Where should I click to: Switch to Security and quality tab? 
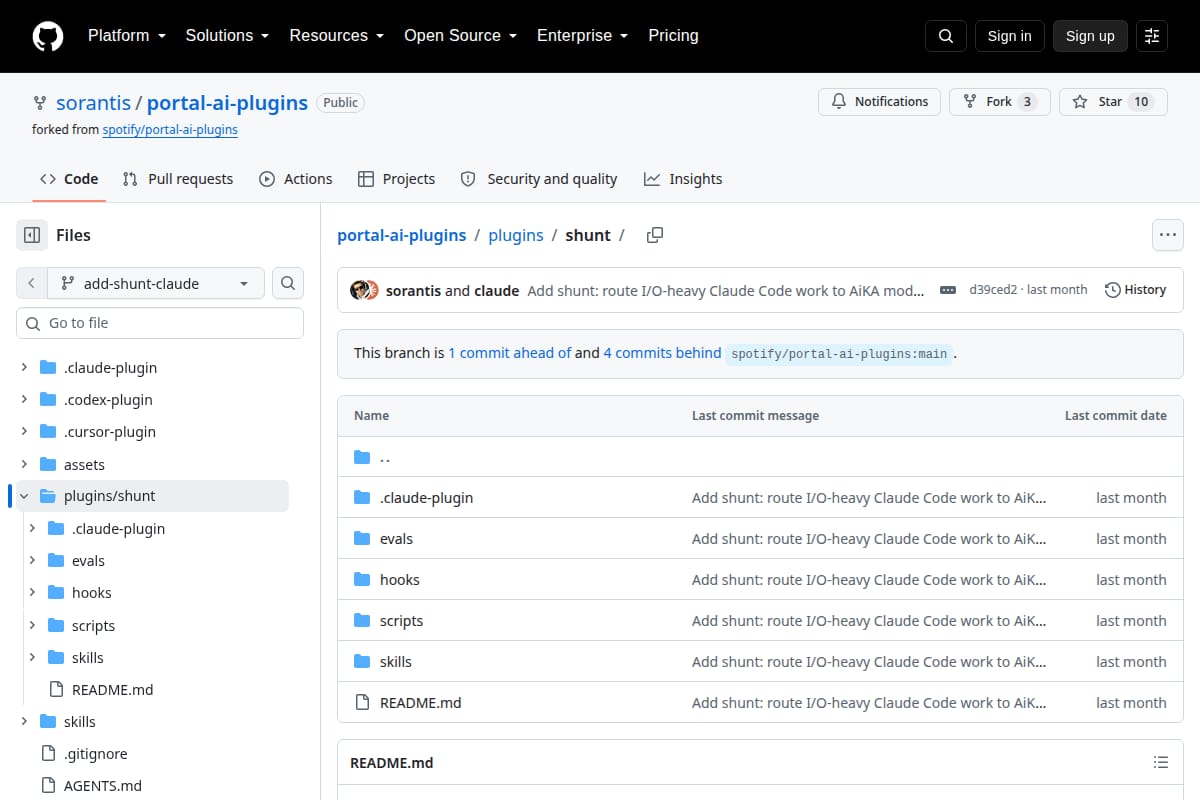(538, 179)
